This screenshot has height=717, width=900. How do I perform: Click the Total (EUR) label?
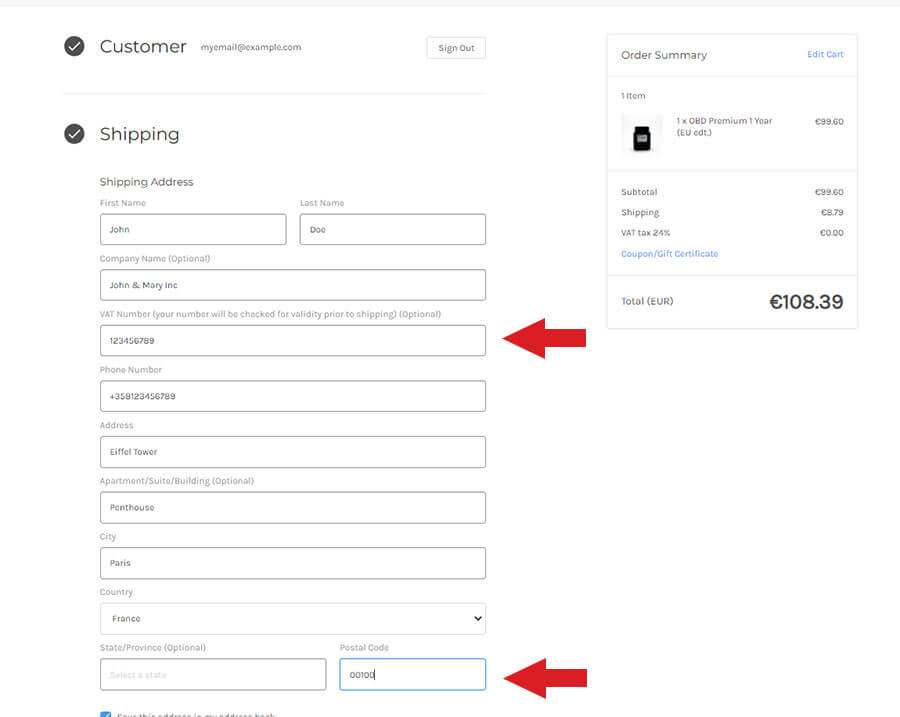pyautogui.click(x=647, y=301)
